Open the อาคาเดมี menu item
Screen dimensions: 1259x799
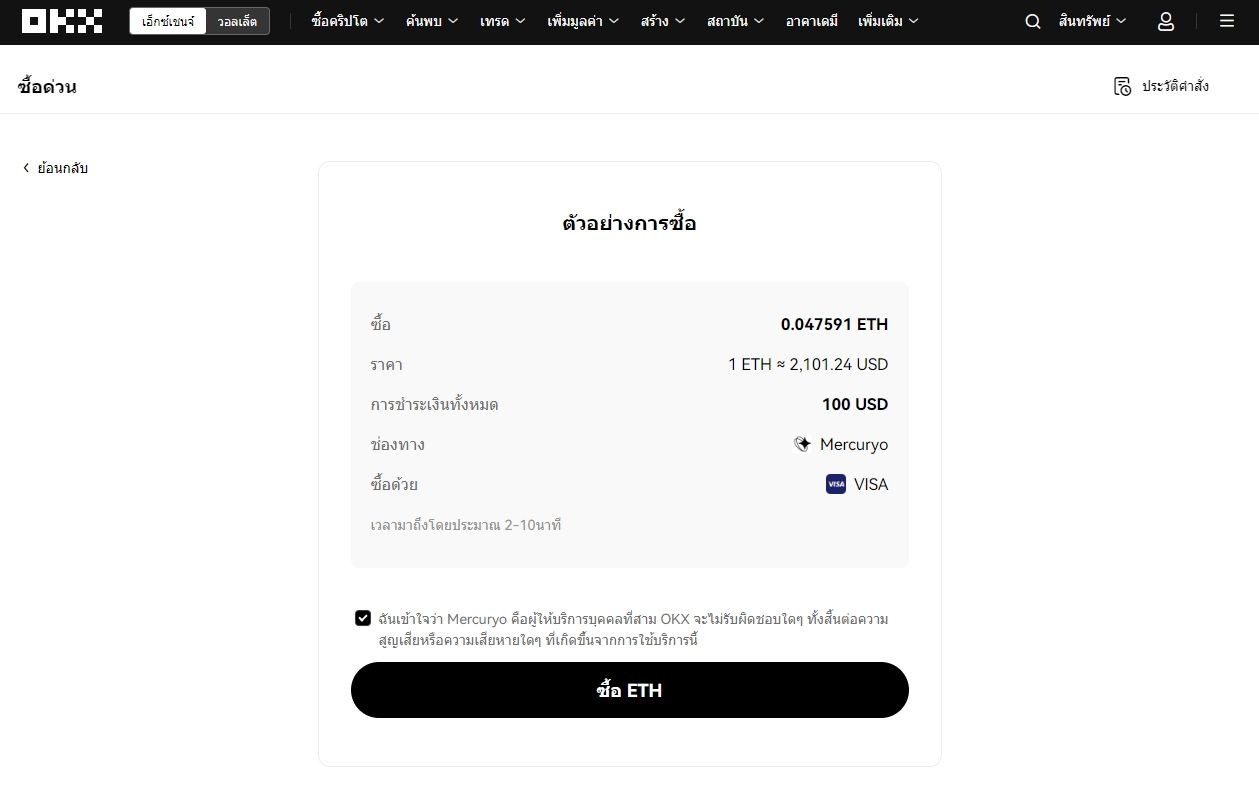811,21
